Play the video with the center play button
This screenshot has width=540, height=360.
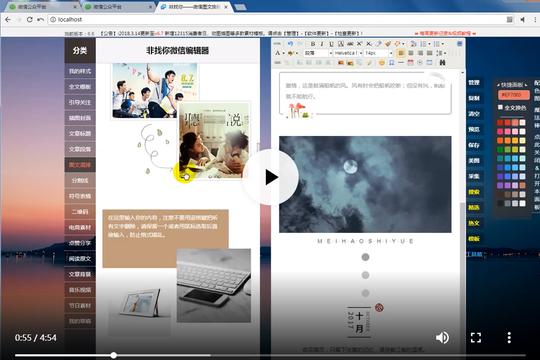pos(270,177)
